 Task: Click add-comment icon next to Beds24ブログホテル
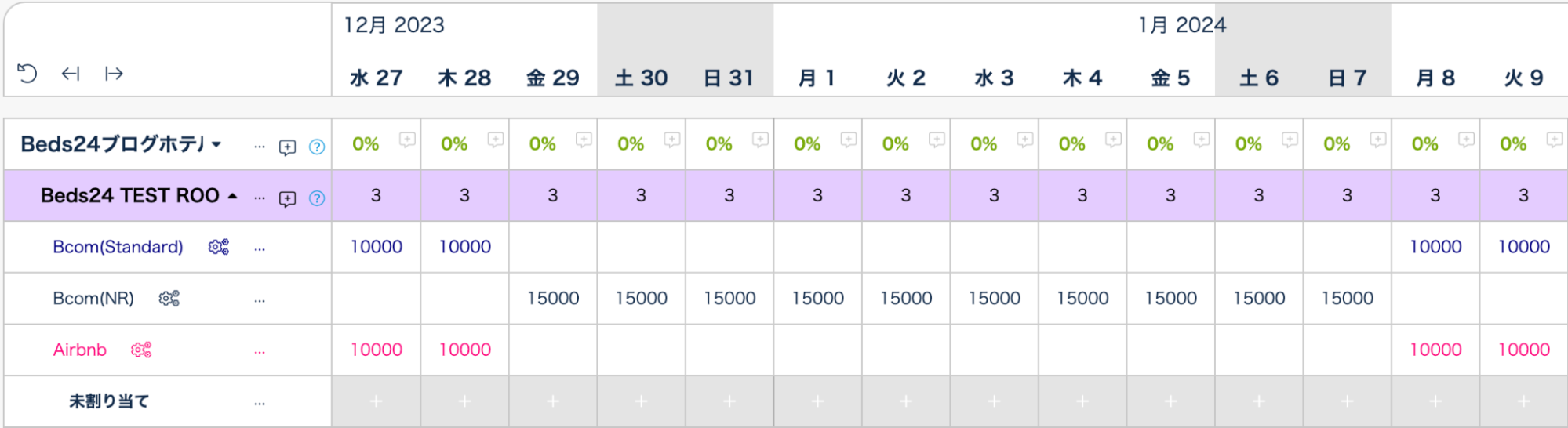click(288, 147)
